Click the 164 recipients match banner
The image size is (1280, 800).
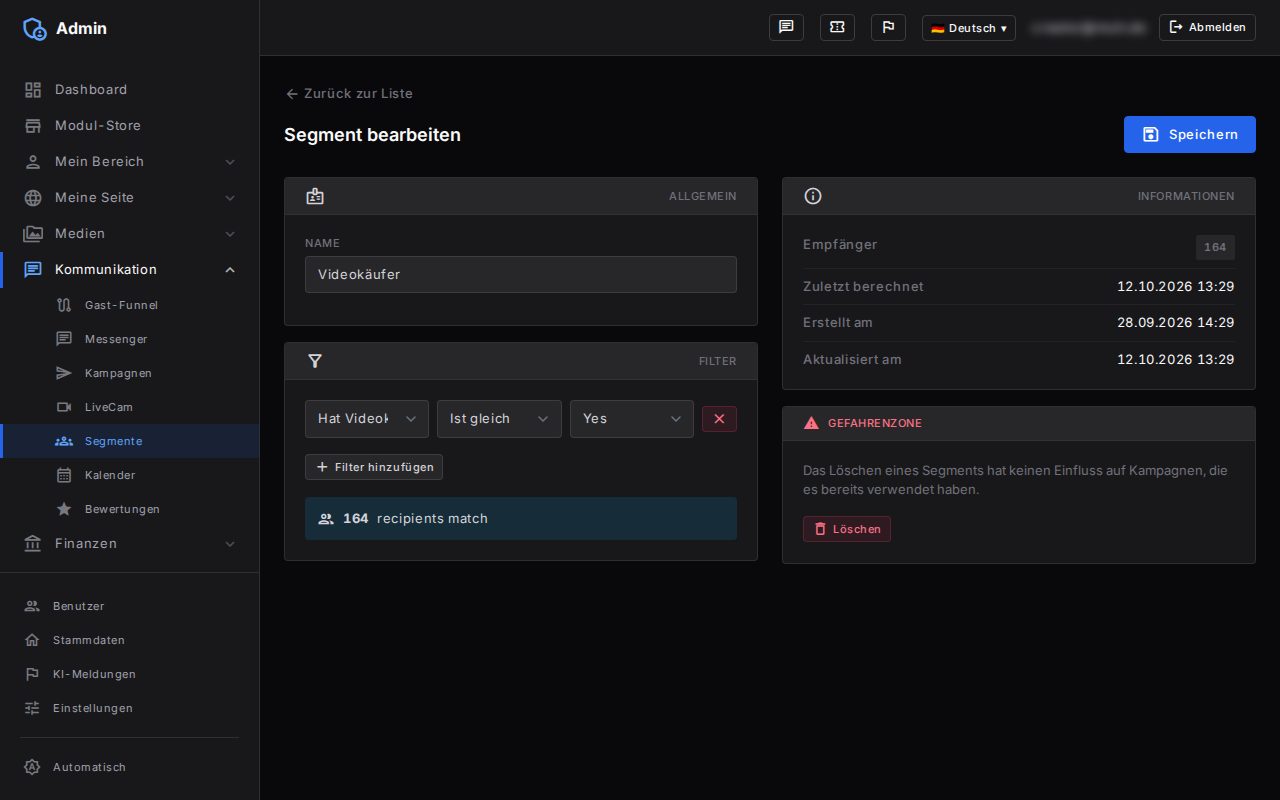(x=521, y=519)
